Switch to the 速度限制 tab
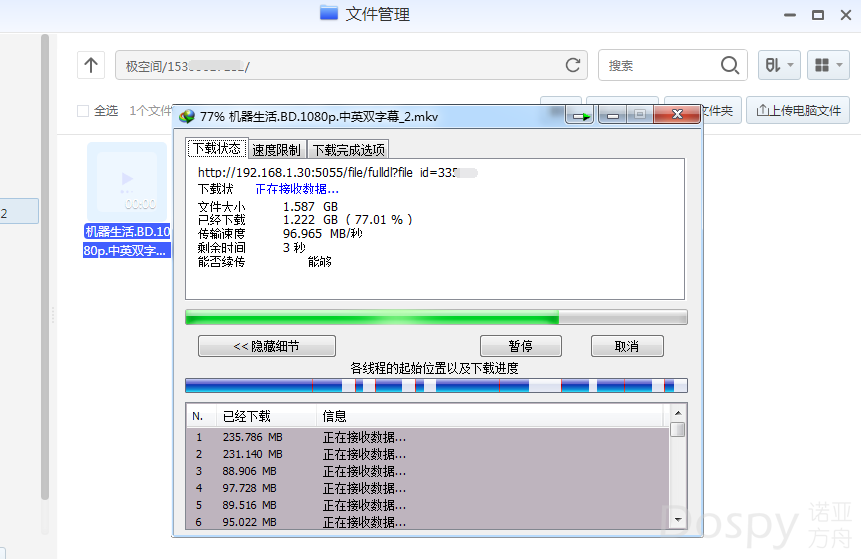The image size is (861, 559). (276, 150)
